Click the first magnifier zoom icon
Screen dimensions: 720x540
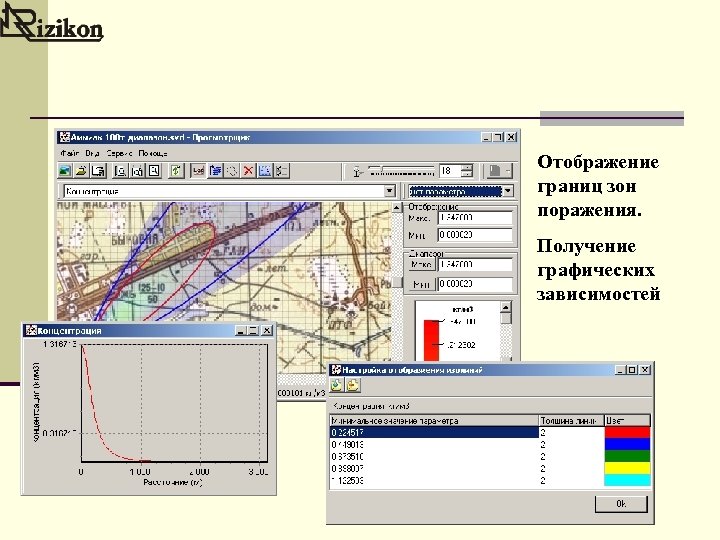120,171
